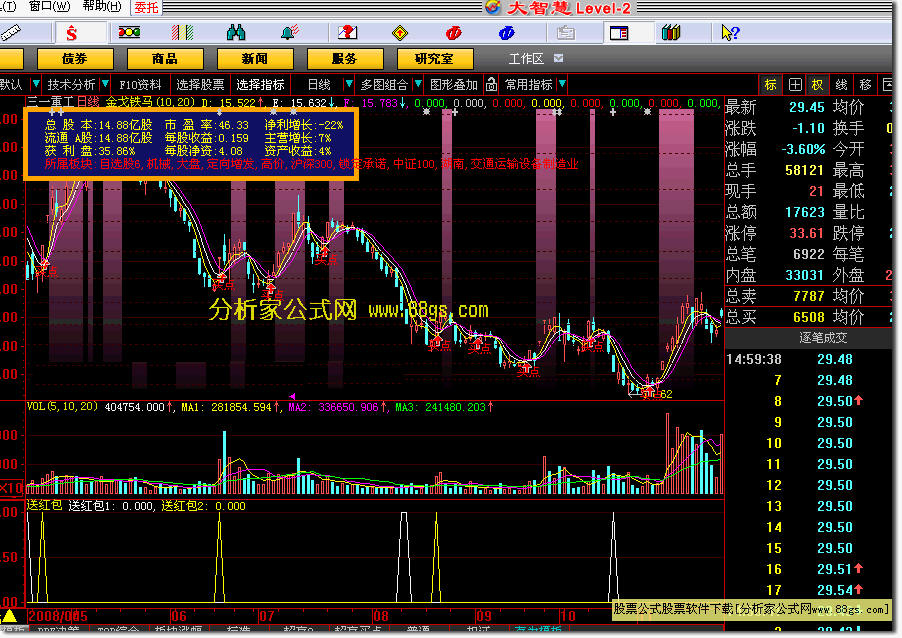Open the dropdown arrow next to 默认

[x=36, y=85]
